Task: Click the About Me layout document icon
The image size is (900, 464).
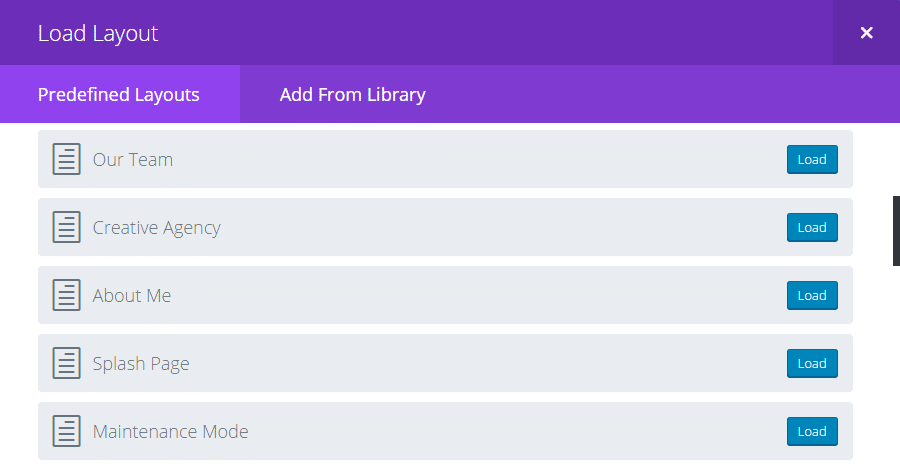Action: click(x=67, y=295)
